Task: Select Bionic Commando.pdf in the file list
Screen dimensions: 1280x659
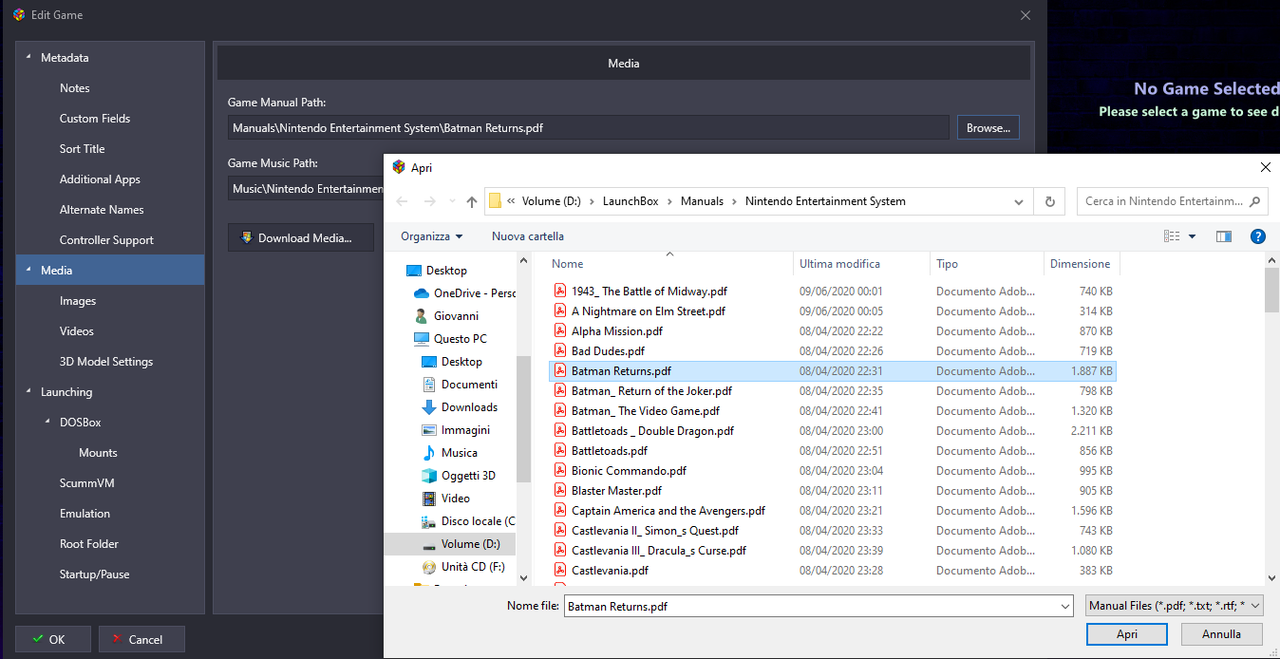Action: 628,471
